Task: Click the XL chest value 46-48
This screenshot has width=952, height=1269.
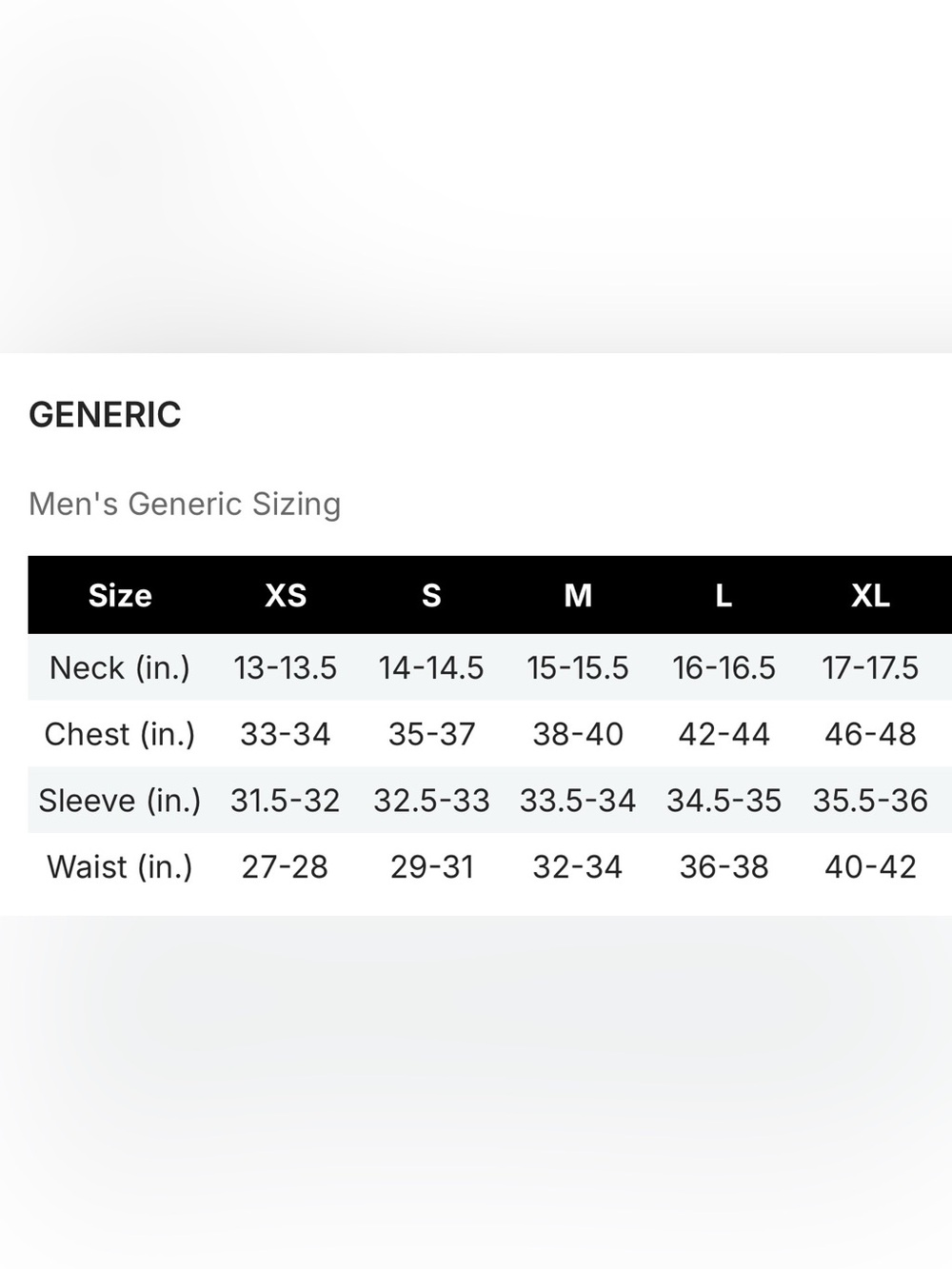Action: point(870,734)
